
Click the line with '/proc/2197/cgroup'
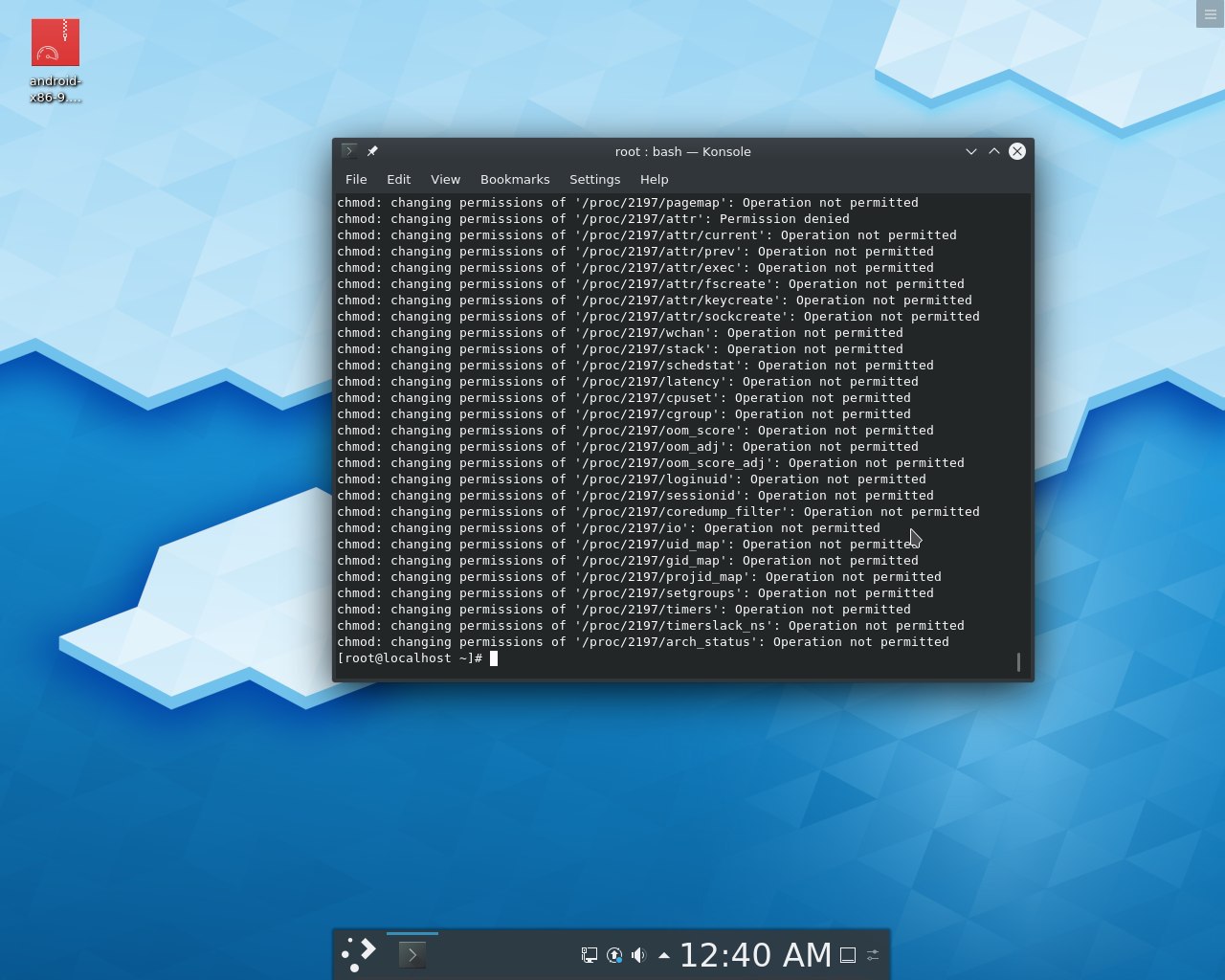point(624,414)
